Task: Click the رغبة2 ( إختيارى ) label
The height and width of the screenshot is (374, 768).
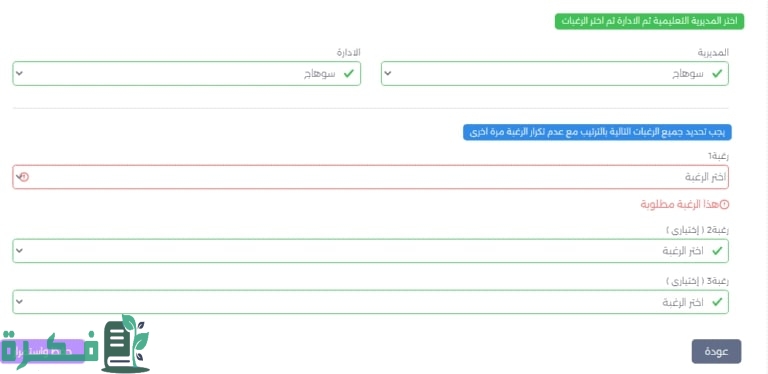Action: pyautogui.click(x=698, y=230)
